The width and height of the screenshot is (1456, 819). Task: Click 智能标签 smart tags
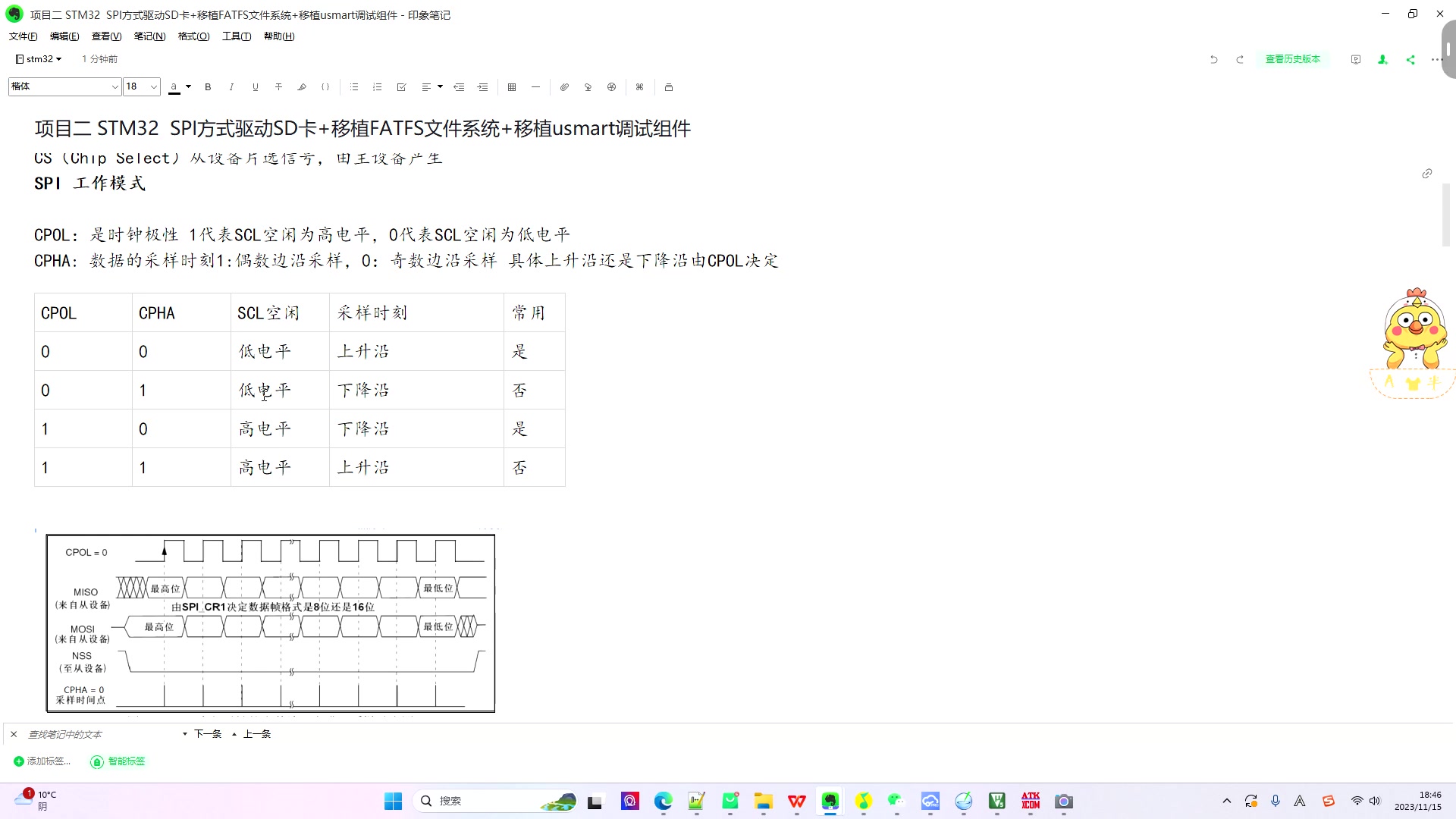(118, 761)
